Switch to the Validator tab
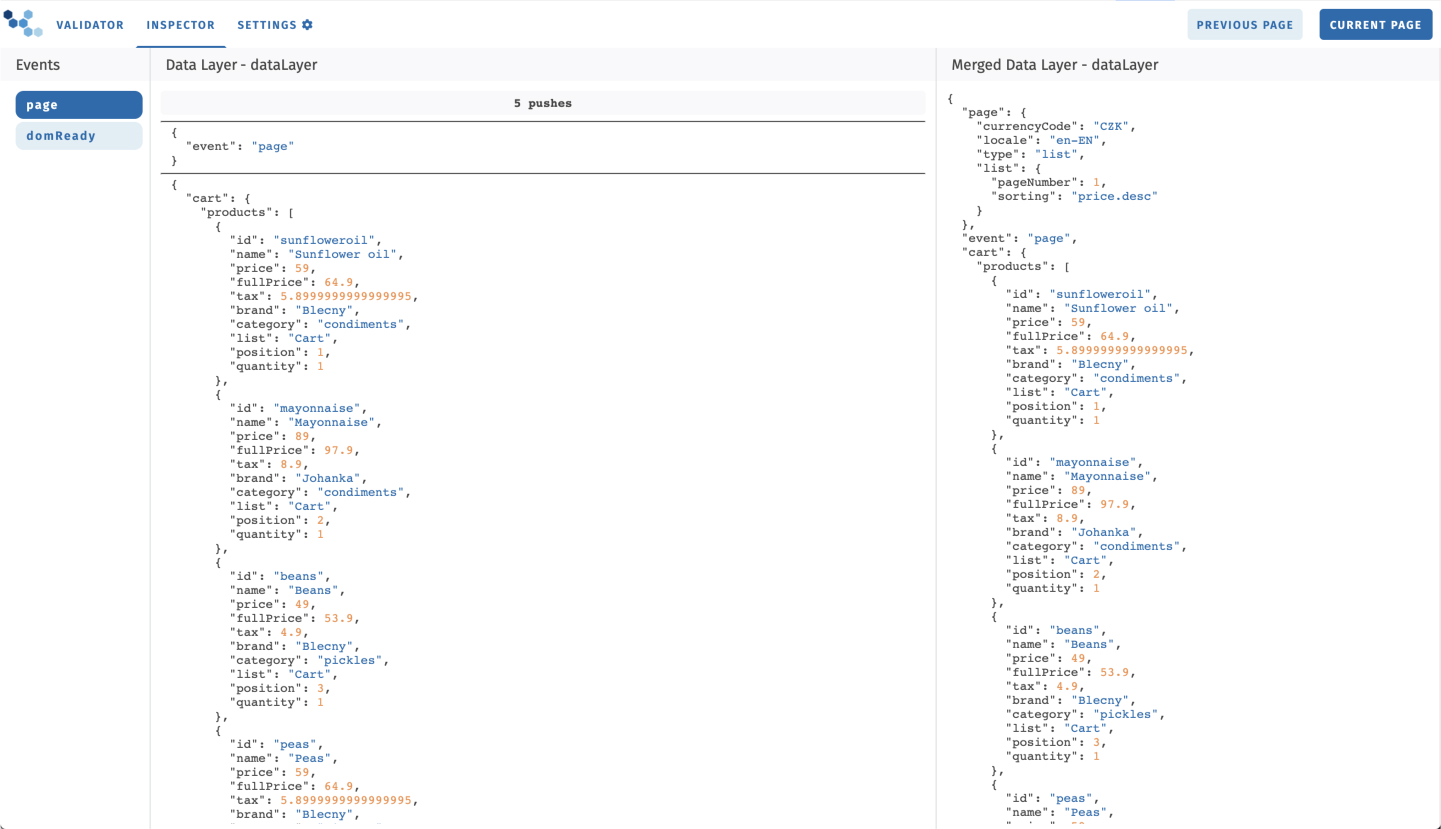This screenshot has width=1441, height=829. [91, 25]
